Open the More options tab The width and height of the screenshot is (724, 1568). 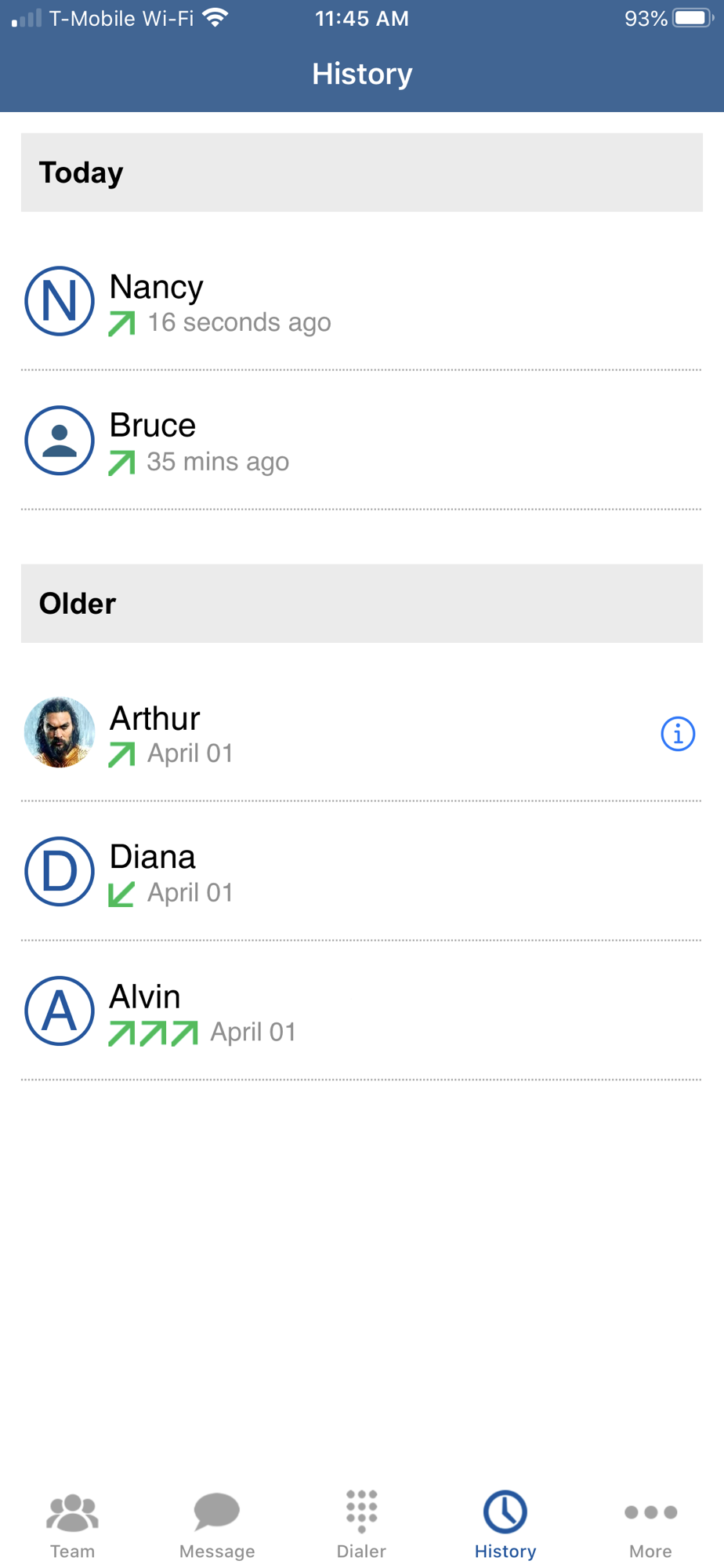click(650, 1524)
